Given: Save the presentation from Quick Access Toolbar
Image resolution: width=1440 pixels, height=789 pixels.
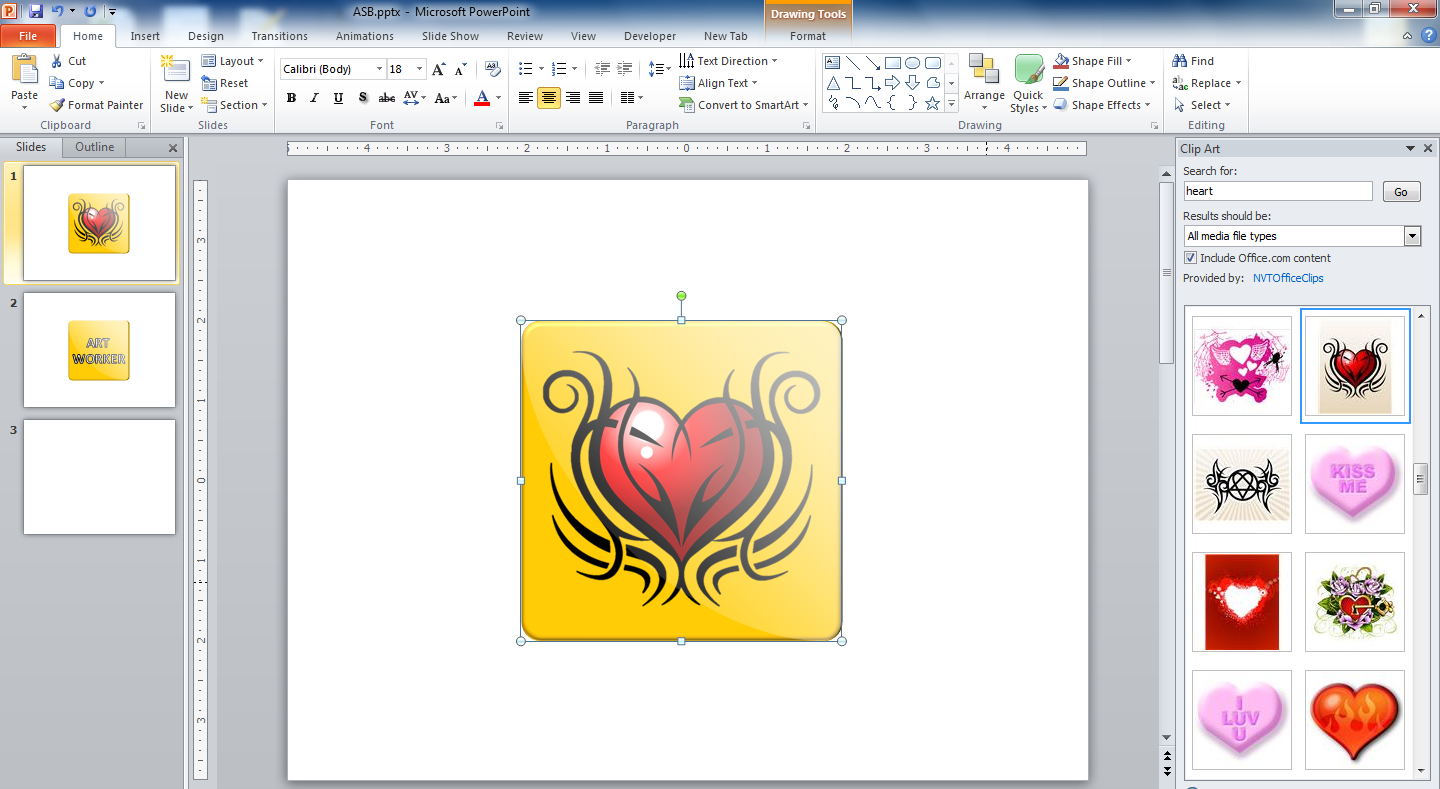Looking at the screenshot, I should click(36, 11).
